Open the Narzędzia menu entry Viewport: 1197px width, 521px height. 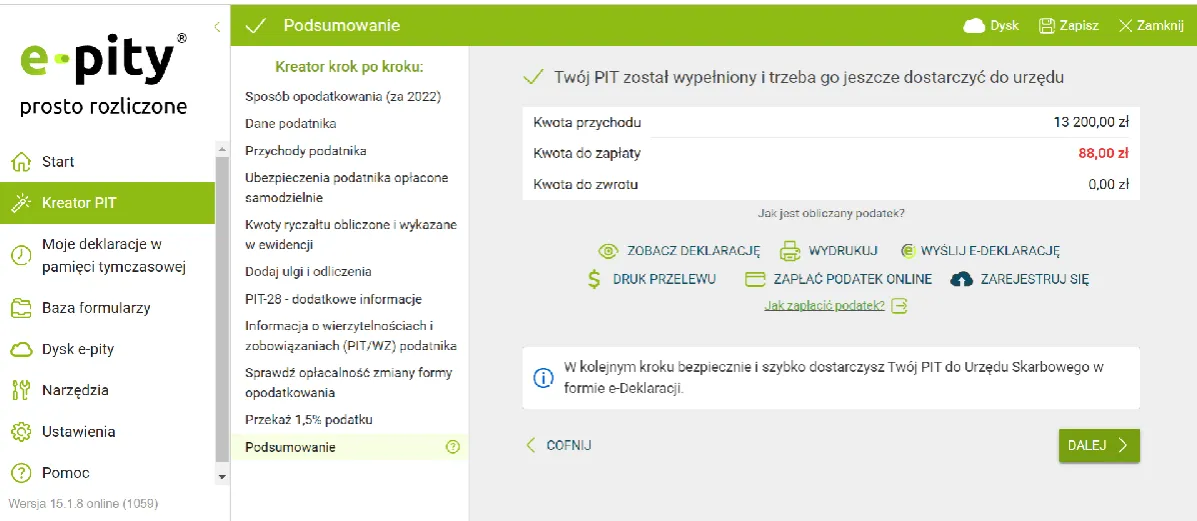click(x=75, y=390)
